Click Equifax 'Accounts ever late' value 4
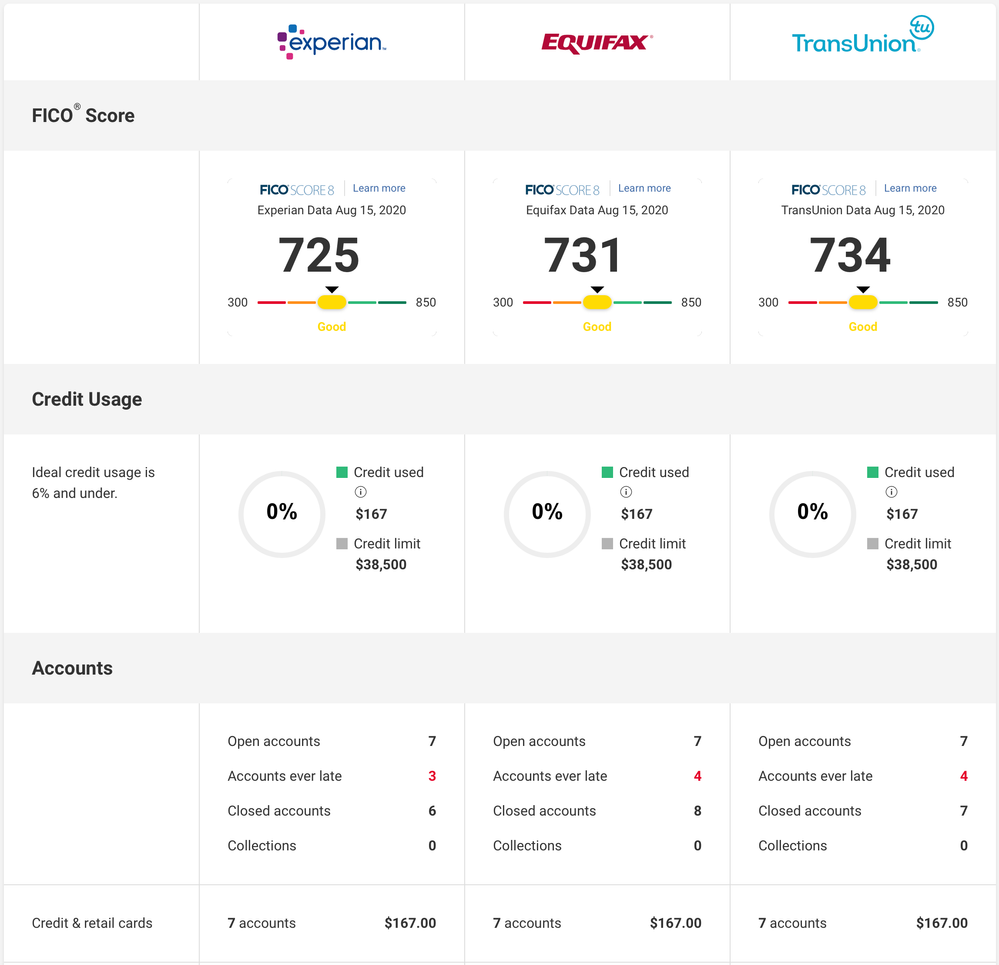999x965 pixels. 698,776
